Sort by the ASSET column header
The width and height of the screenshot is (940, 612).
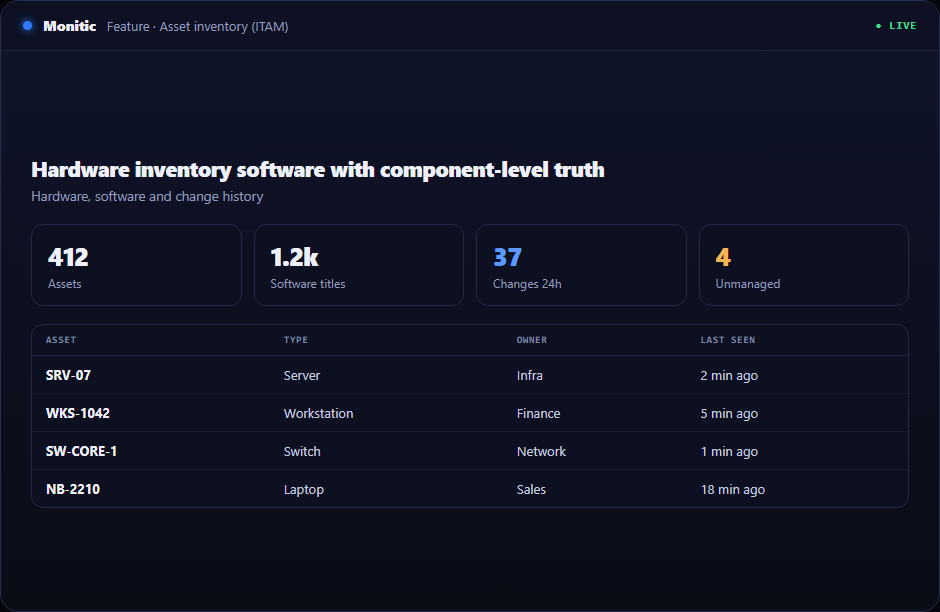point(61,340)
